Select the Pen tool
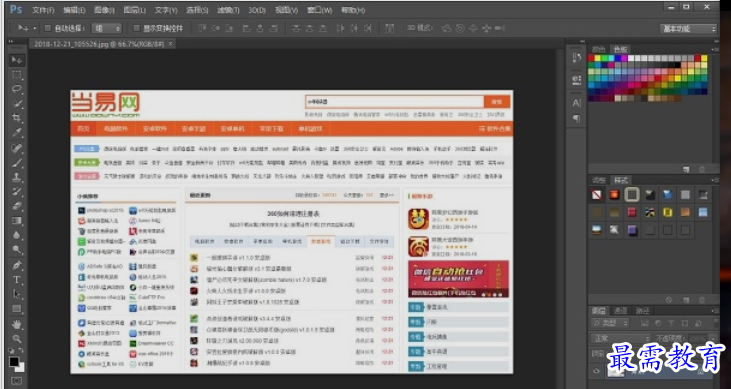Viewport: 731px width, 389px height. pyautogui.click(x=17, y=265)
